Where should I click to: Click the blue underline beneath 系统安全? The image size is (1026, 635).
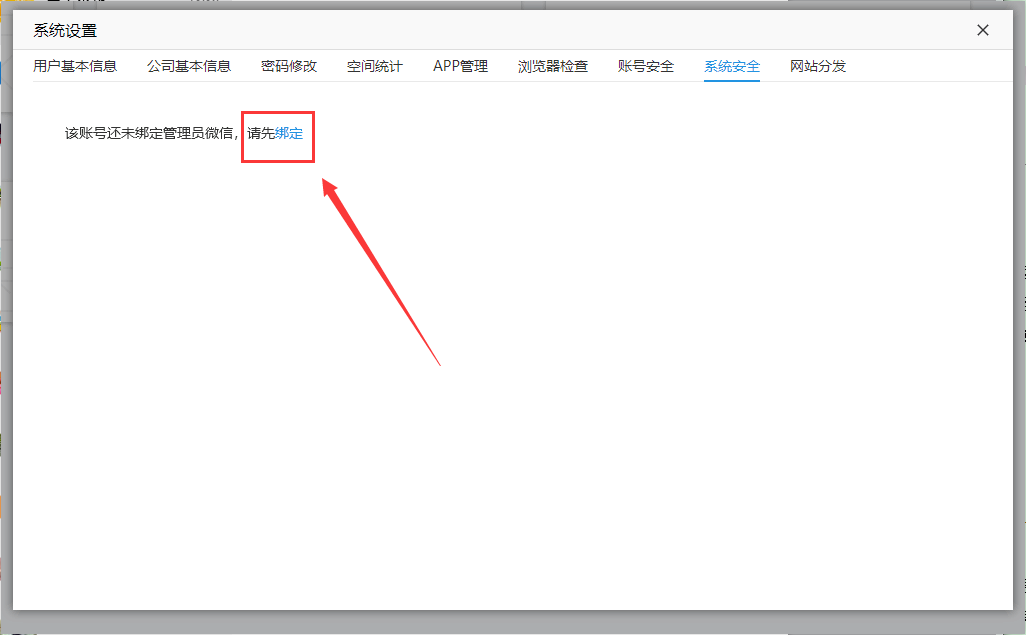coord(732,80)
